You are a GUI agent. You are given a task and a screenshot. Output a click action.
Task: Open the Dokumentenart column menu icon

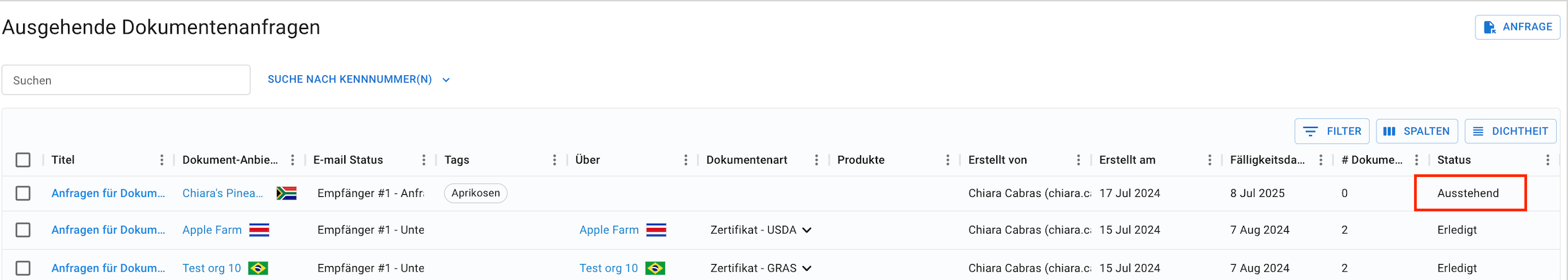pyautogui.click(x=817, y=160)
